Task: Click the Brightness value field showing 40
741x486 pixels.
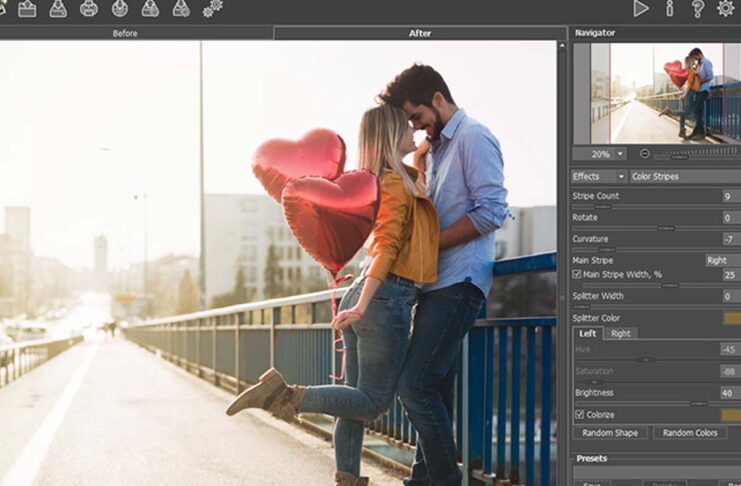Action: coord(731,392)
